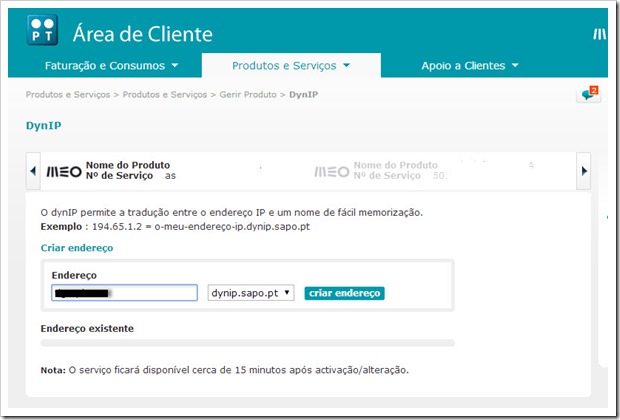Expand the Faturação e Consumos dropdown arrow
The width and height of the screenshot is (620, 420).
(x=175, y=65)
